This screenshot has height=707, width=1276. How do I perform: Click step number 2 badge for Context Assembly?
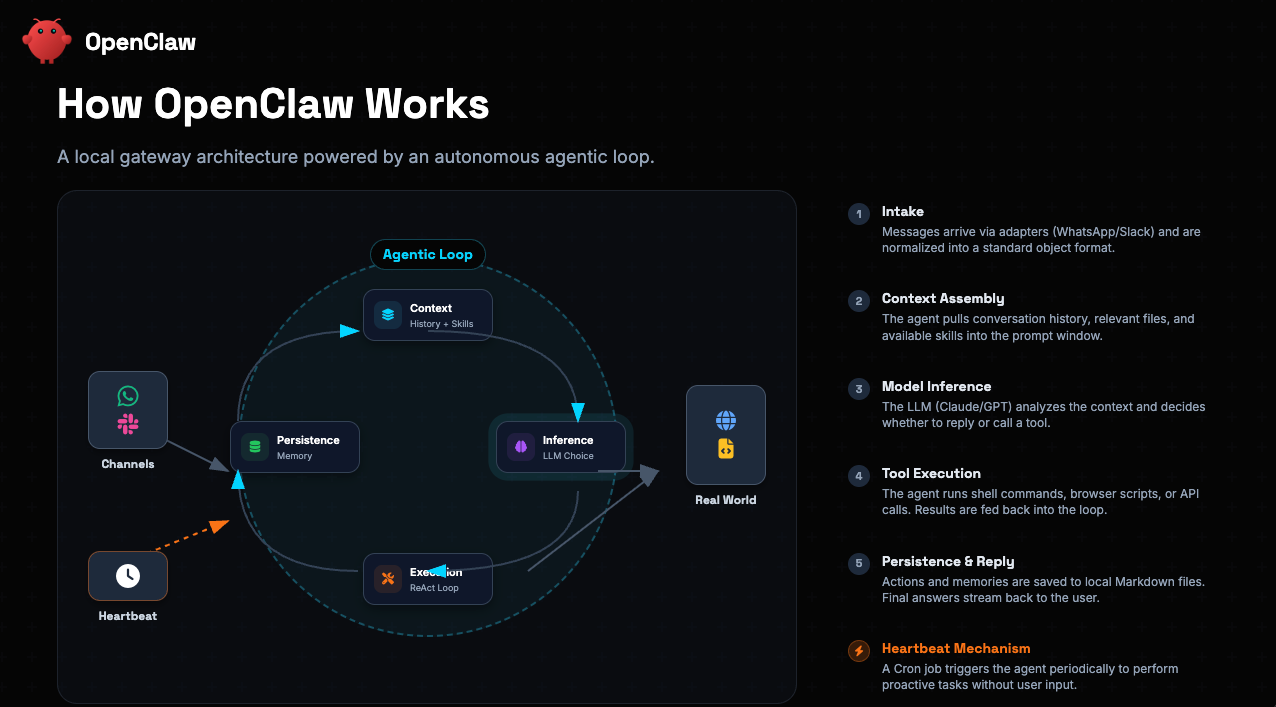pos(858,301)
